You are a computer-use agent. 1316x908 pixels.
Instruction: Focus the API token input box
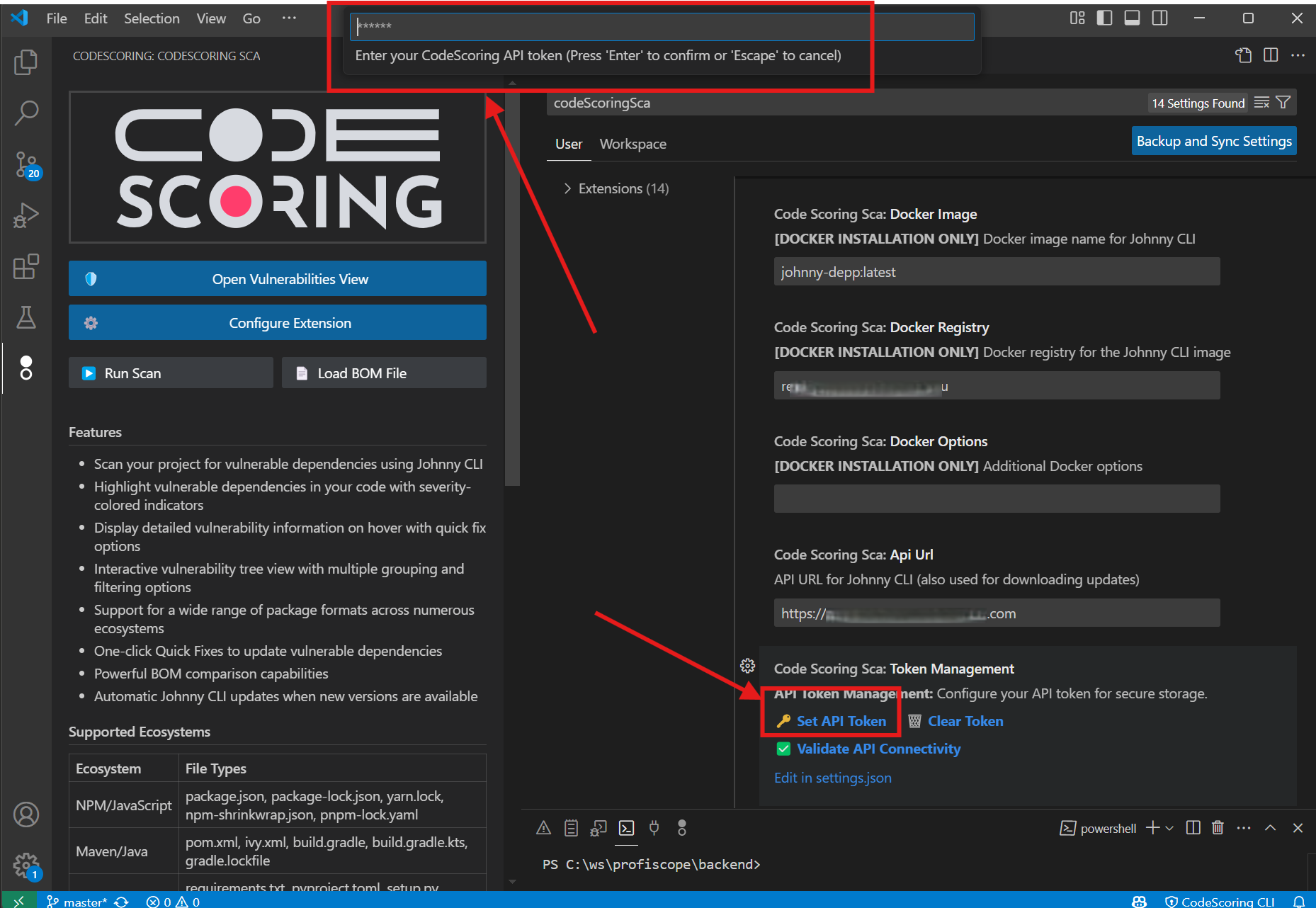pos(662,27)
